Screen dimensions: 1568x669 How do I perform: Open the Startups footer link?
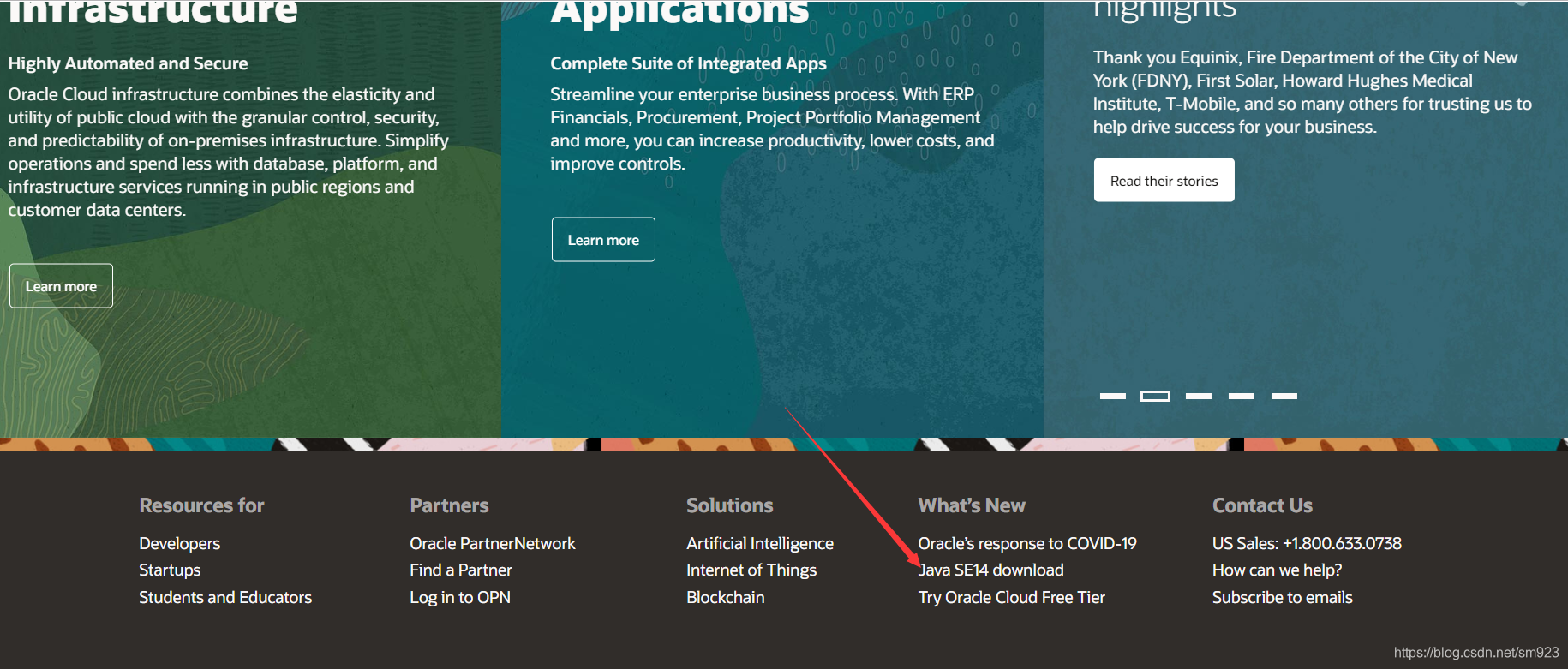pyautogui.click(x=170, y=570)
